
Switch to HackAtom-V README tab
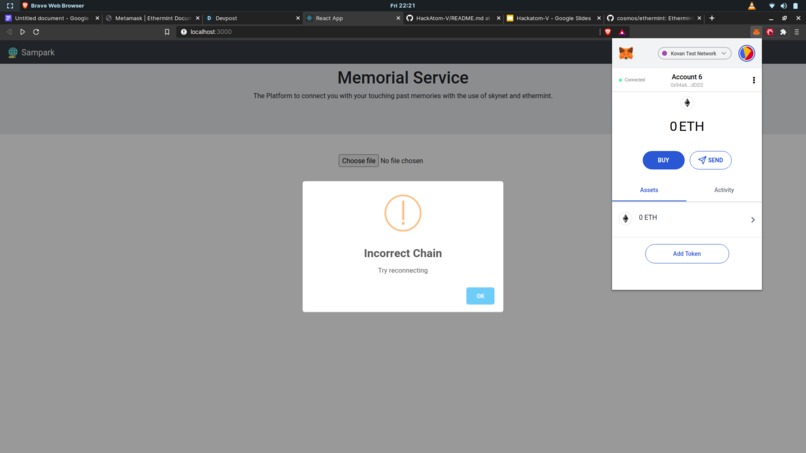452,18
